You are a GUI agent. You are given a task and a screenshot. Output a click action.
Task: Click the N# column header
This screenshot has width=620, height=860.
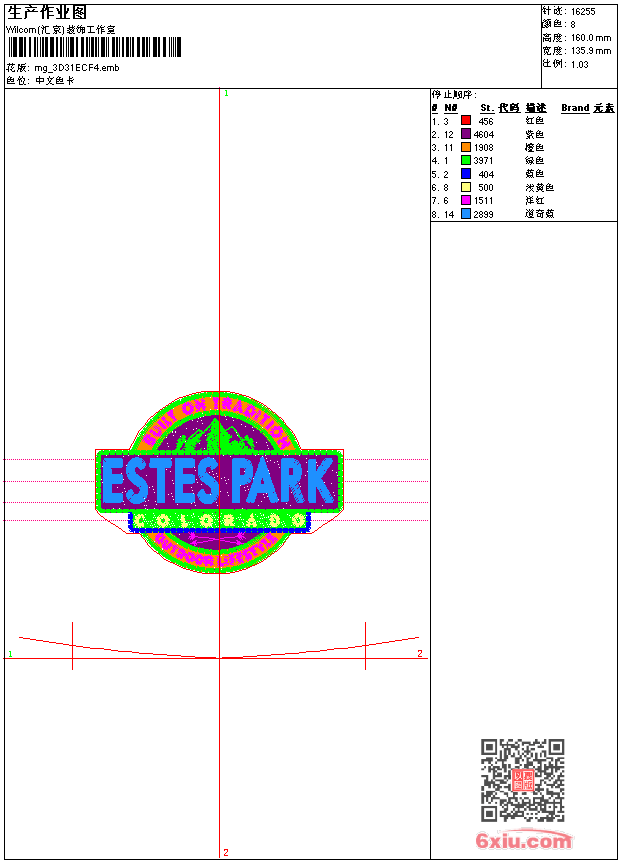coord(450,108)
